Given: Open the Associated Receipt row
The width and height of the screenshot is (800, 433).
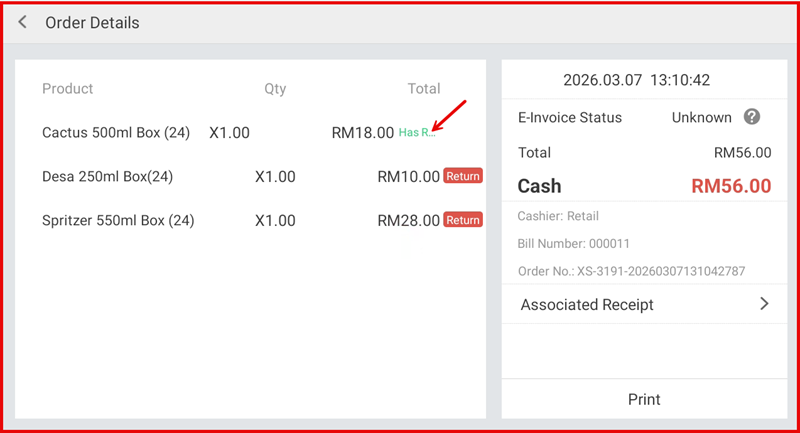Looking at the screenshot, I should 587,304.
